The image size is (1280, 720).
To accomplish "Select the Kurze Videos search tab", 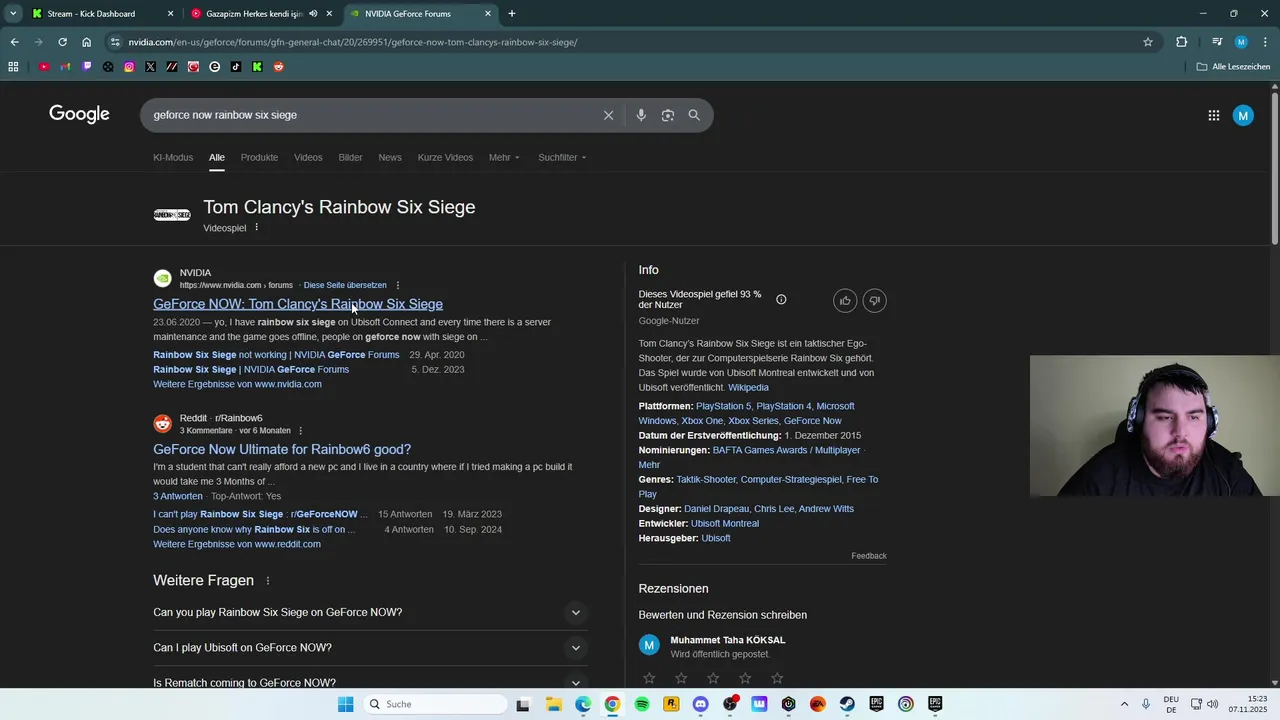I will pos(445,158).
